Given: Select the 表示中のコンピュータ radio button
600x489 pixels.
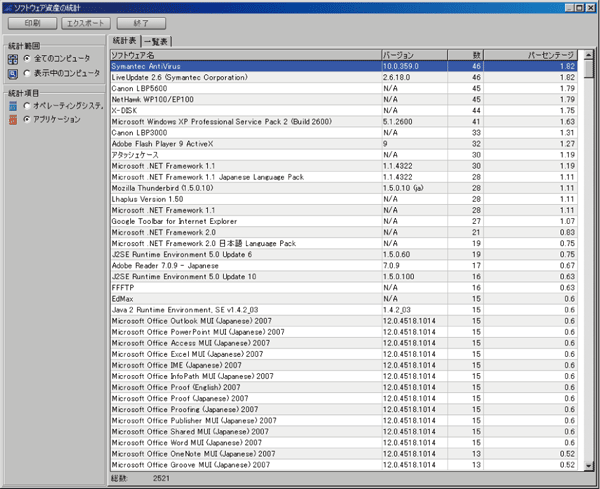Looking at the screenshot, I should pos(27,74).
